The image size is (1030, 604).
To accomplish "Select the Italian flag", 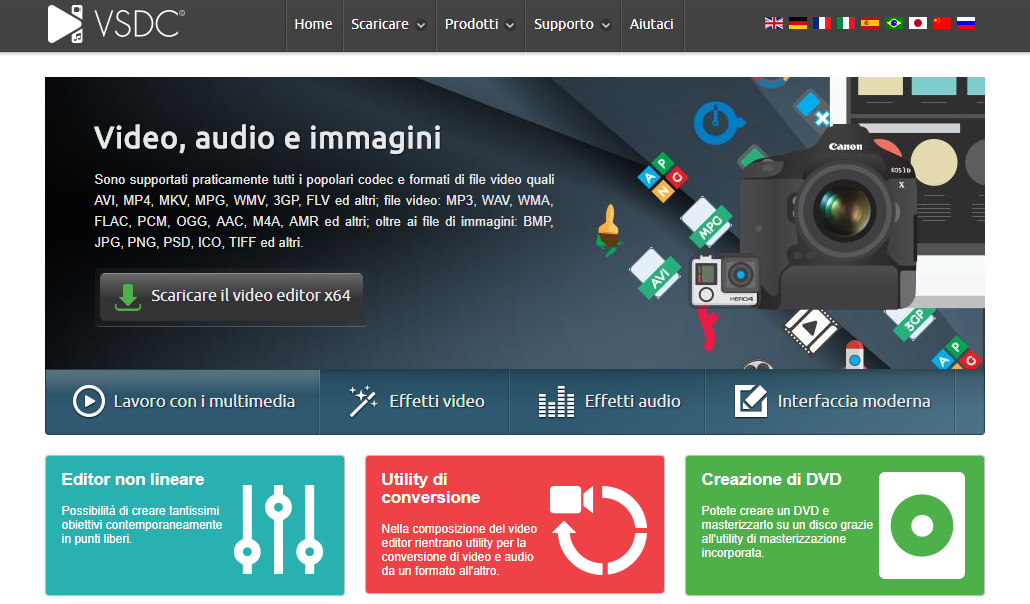I will click(x=845, y=23).
